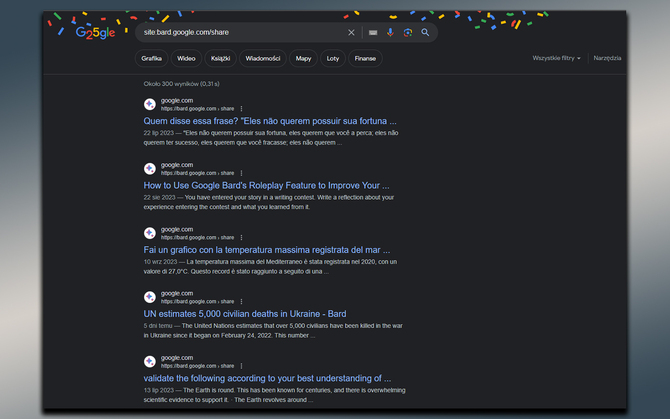
Task: Open 'Quem disse essa frase?' result link
Action: point(270,121)
